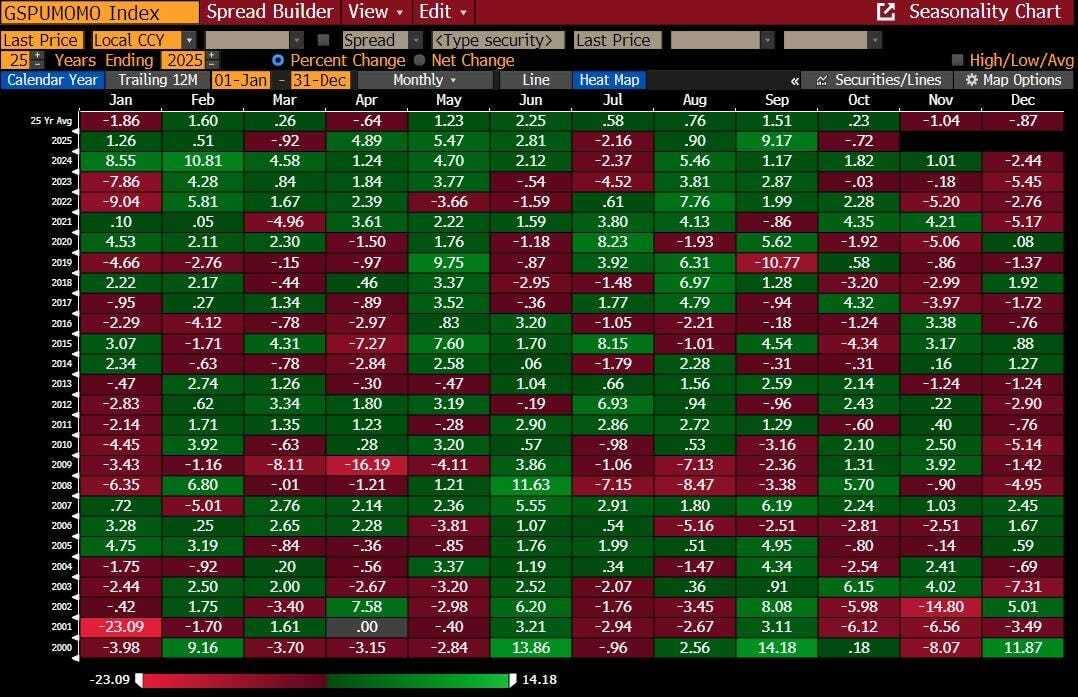Click the -7.27 cell for Apr 2015

366,343
